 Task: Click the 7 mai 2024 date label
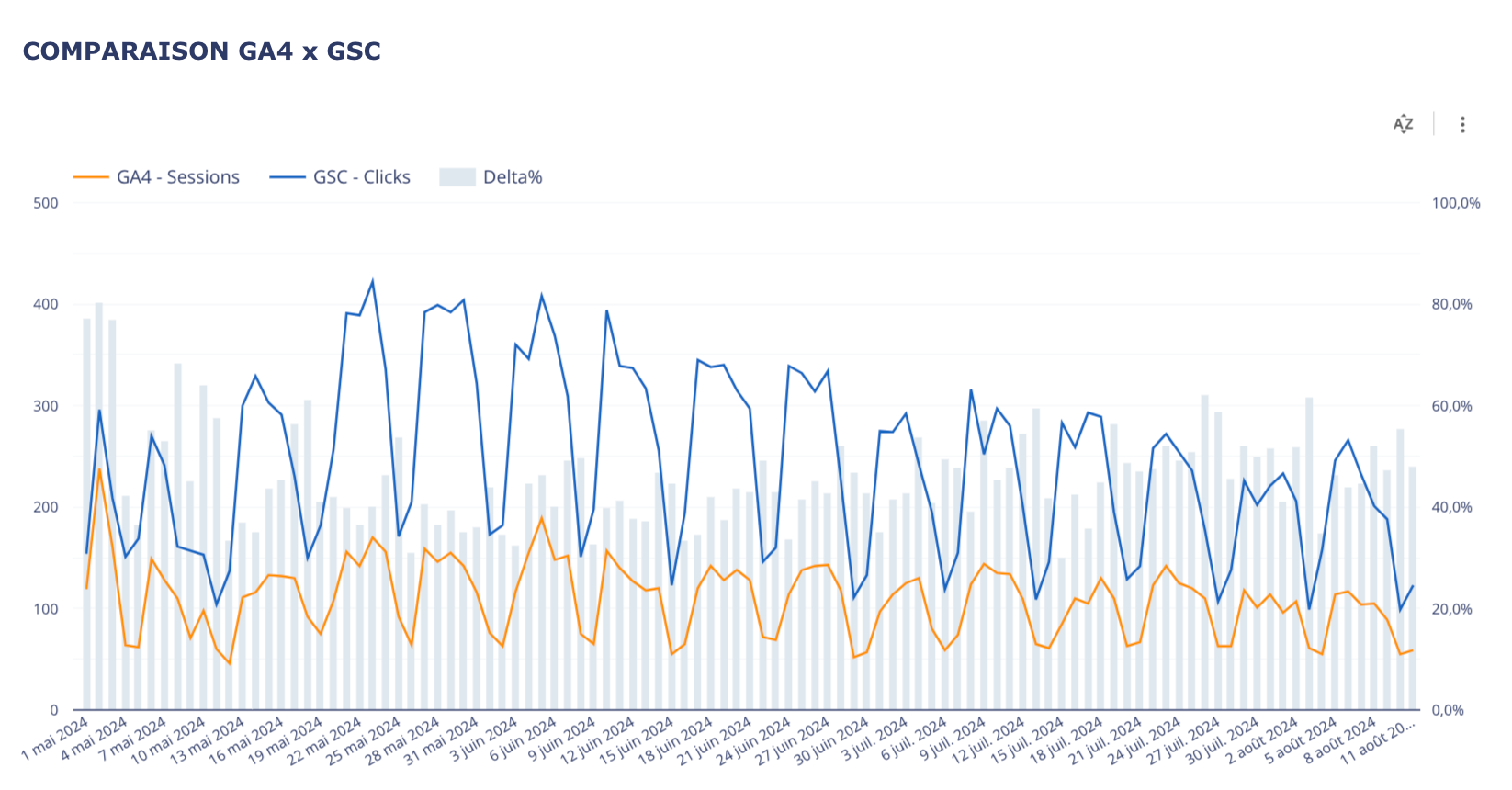click(x=133, y=739)
